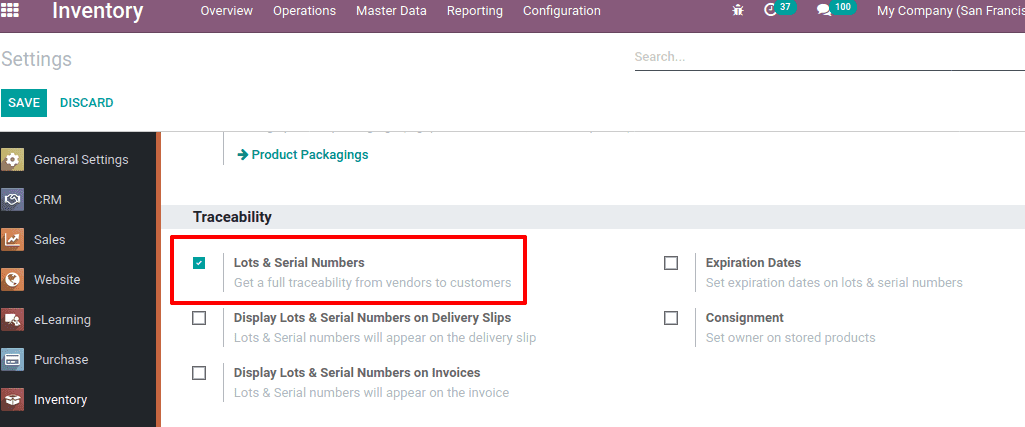
Task: Enable the Consignment checkbox
Action: 671,318
